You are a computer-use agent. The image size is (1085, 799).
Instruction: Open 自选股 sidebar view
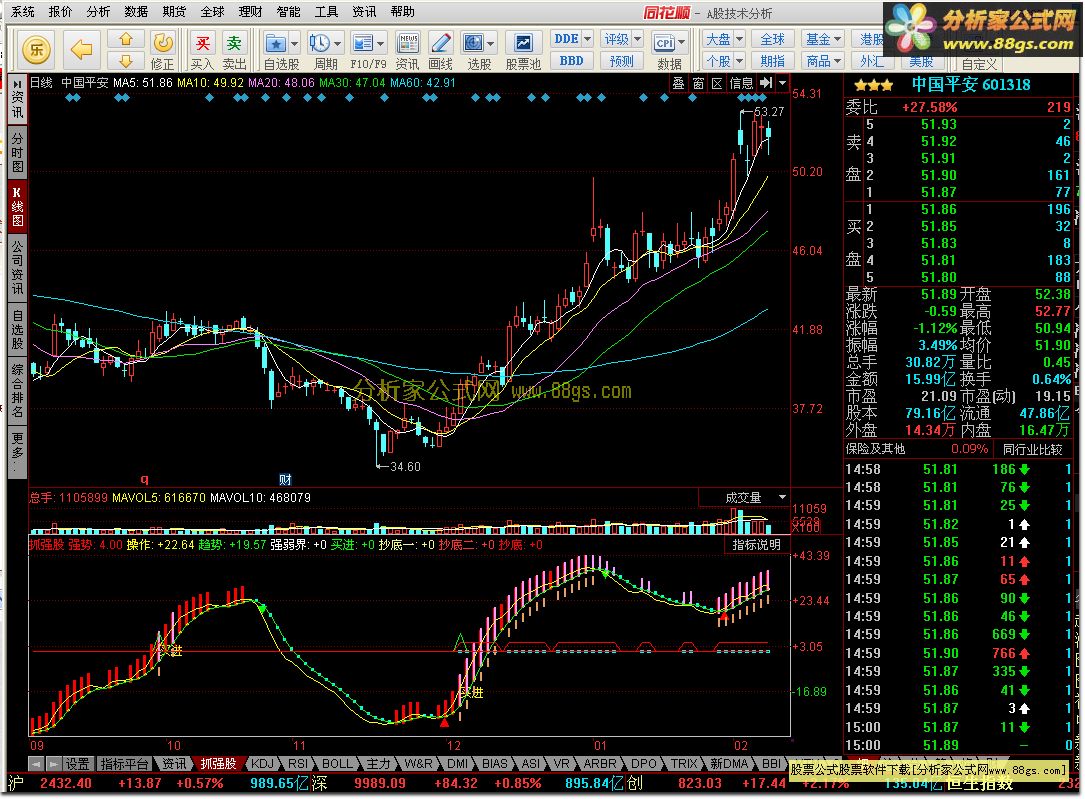pos(17,329)
